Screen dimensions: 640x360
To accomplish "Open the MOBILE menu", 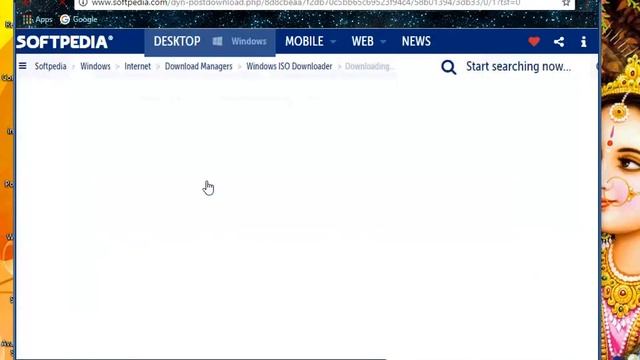I will [304, 41].
